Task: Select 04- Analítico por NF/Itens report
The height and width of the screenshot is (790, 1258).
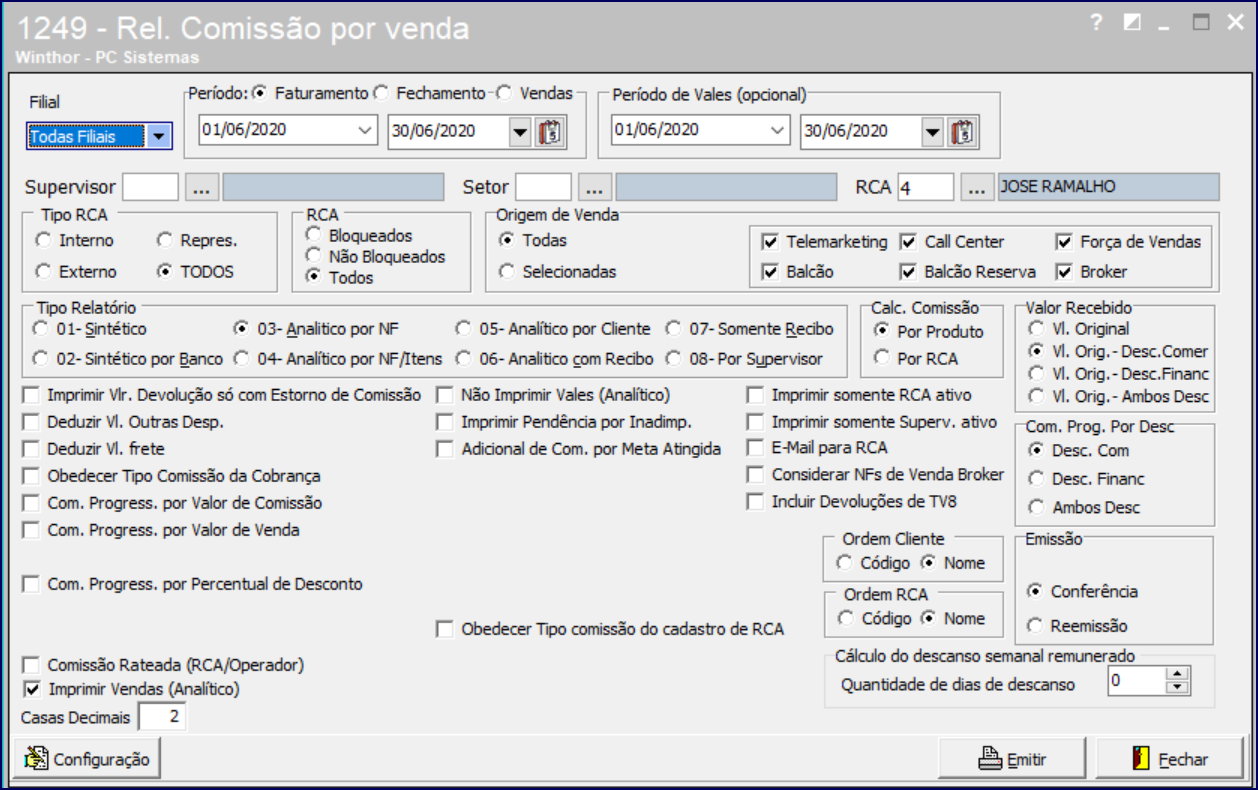Action: click(x=241, y=358)
